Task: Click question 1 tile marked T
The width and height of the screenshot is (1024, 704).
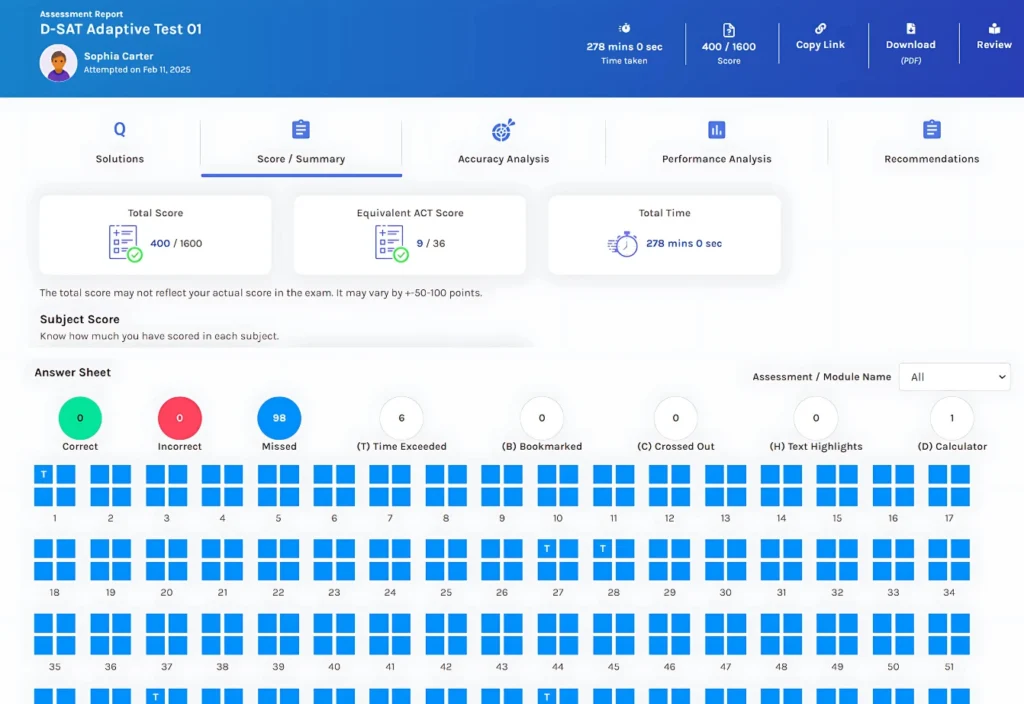Action: tap(44, 474)
